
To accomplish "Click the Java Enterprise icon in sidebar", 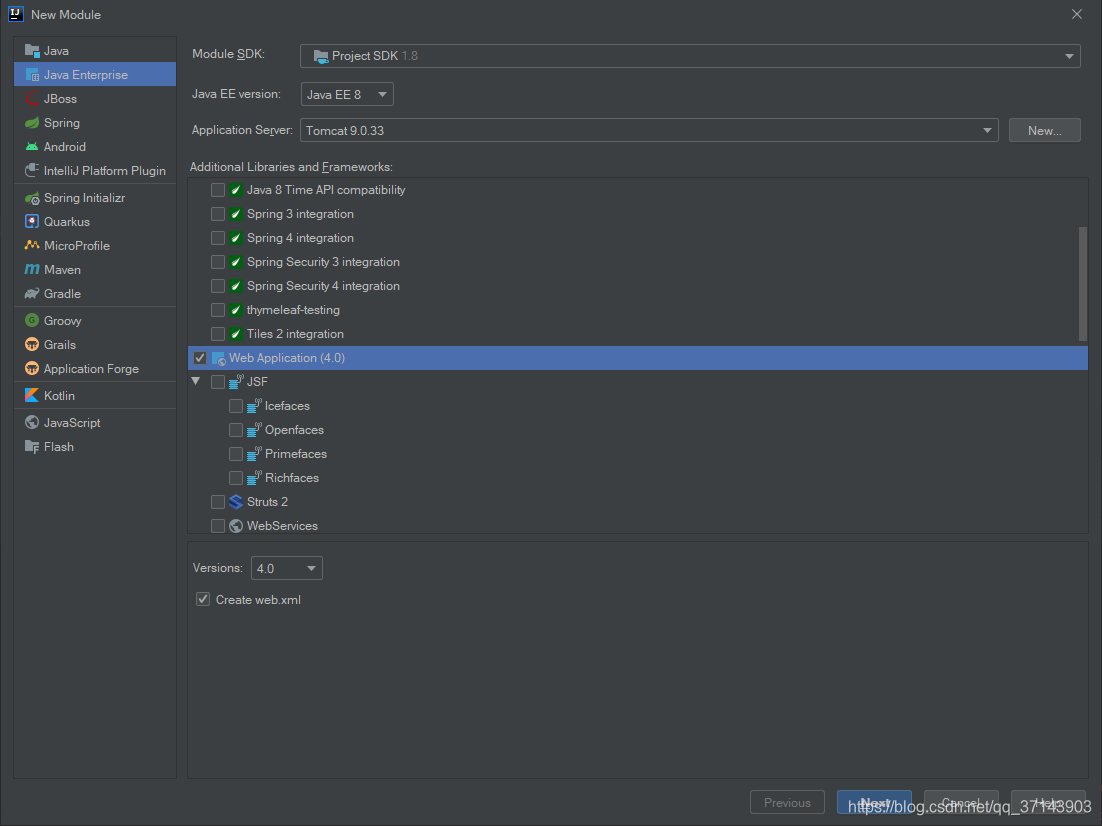I will point(32,75).
